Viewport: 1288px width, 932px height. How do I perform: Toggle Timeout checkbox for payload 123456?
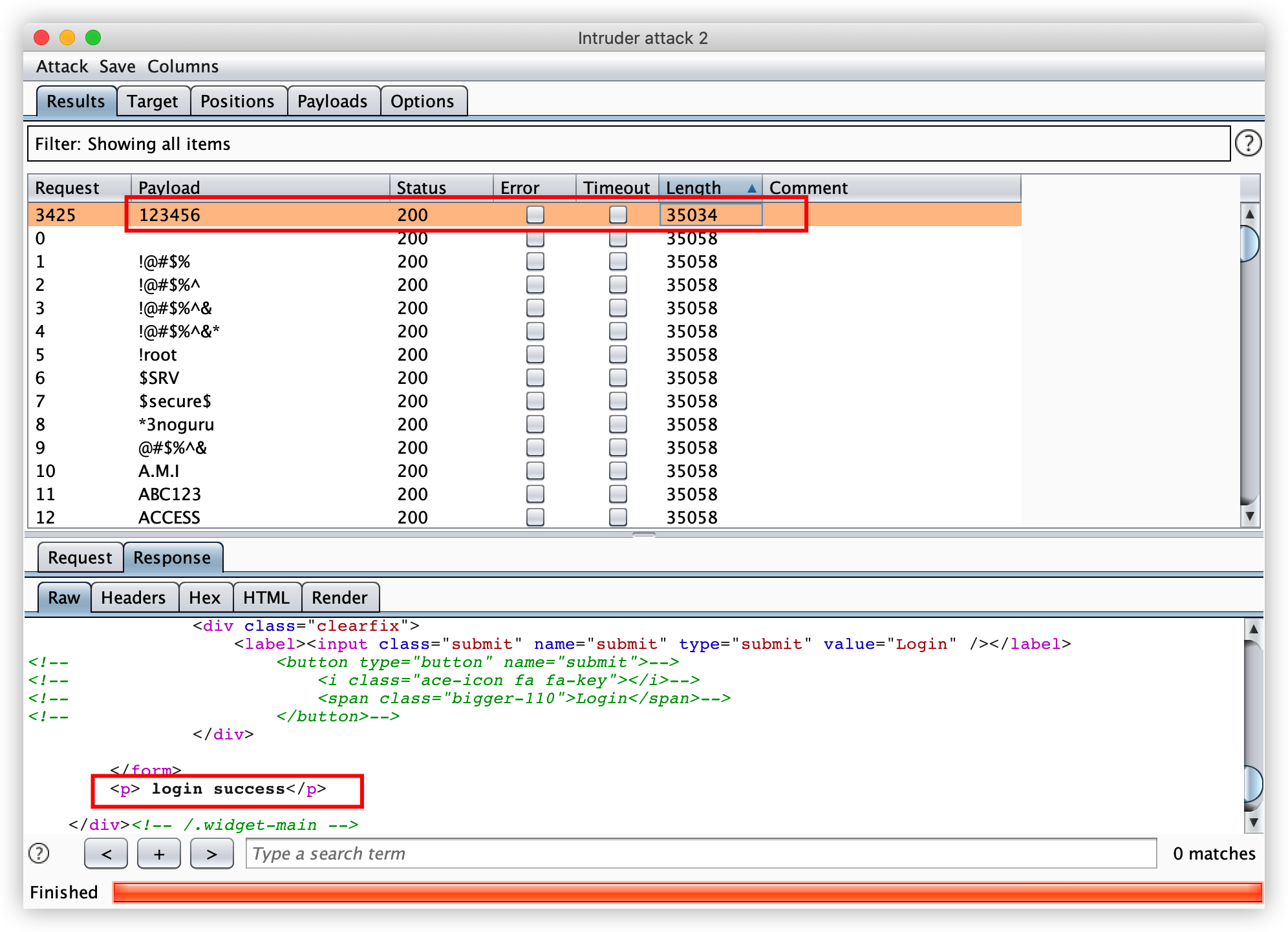617,215
